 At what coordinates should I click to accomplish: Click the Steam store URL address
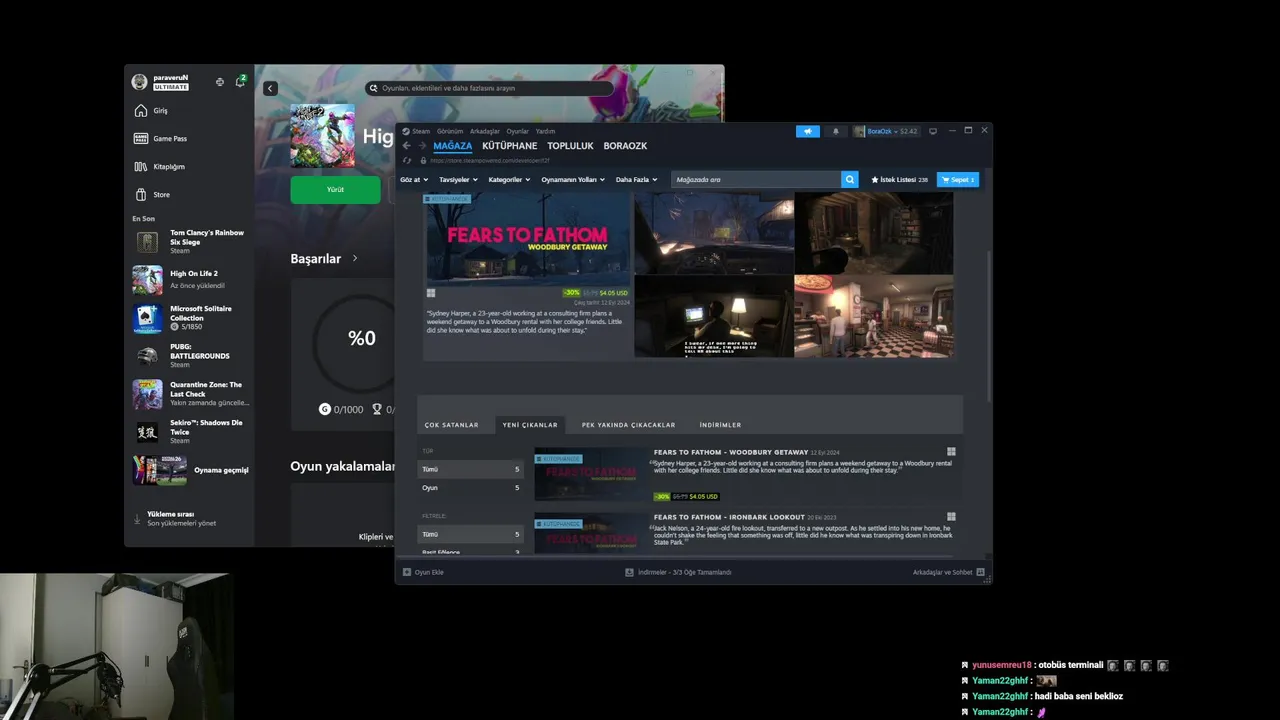click(x=490, y=160)
